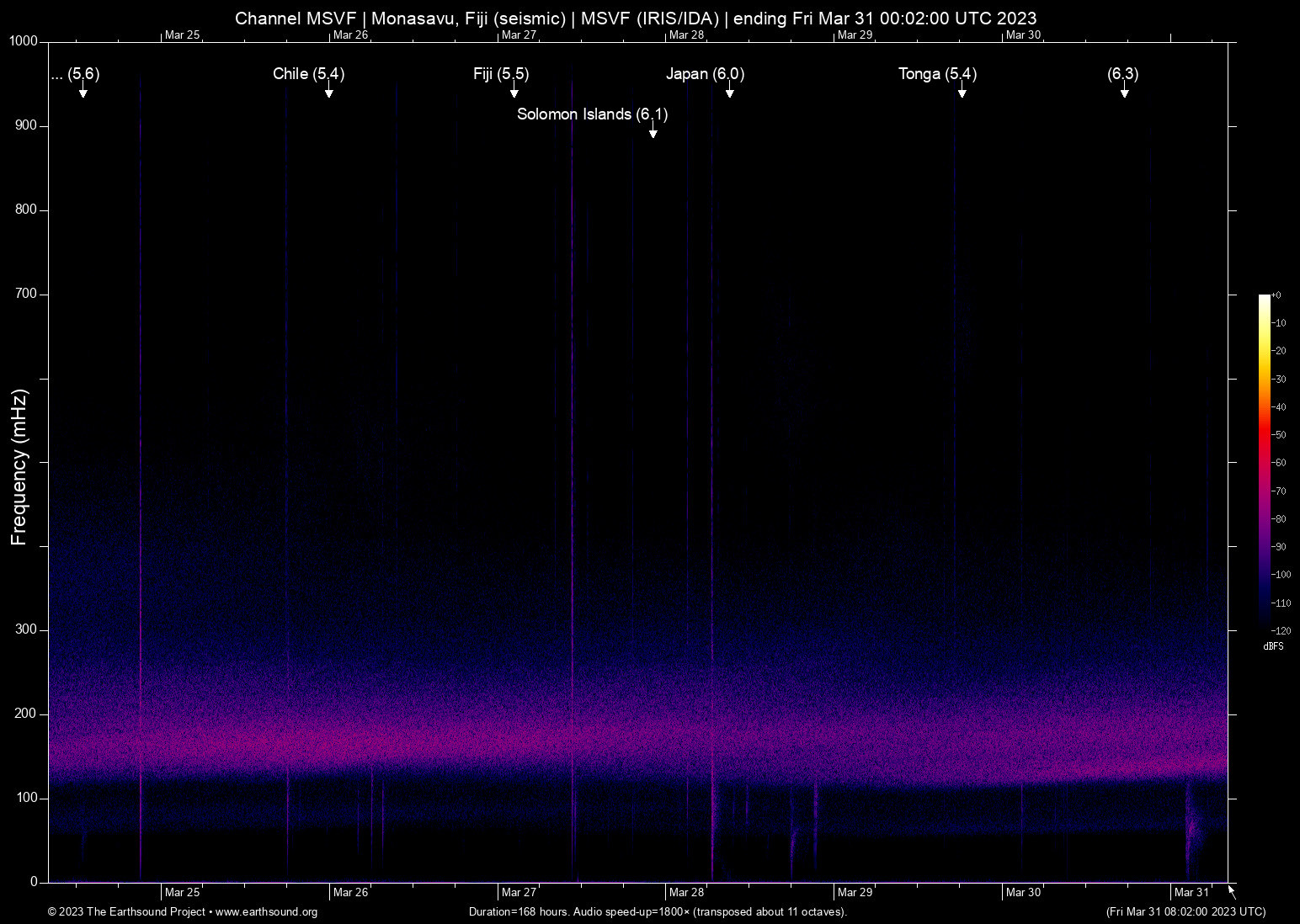Click the arrow beneath the ... (5.6) event
Screen dimensions: 1300x924
[83, 92]
